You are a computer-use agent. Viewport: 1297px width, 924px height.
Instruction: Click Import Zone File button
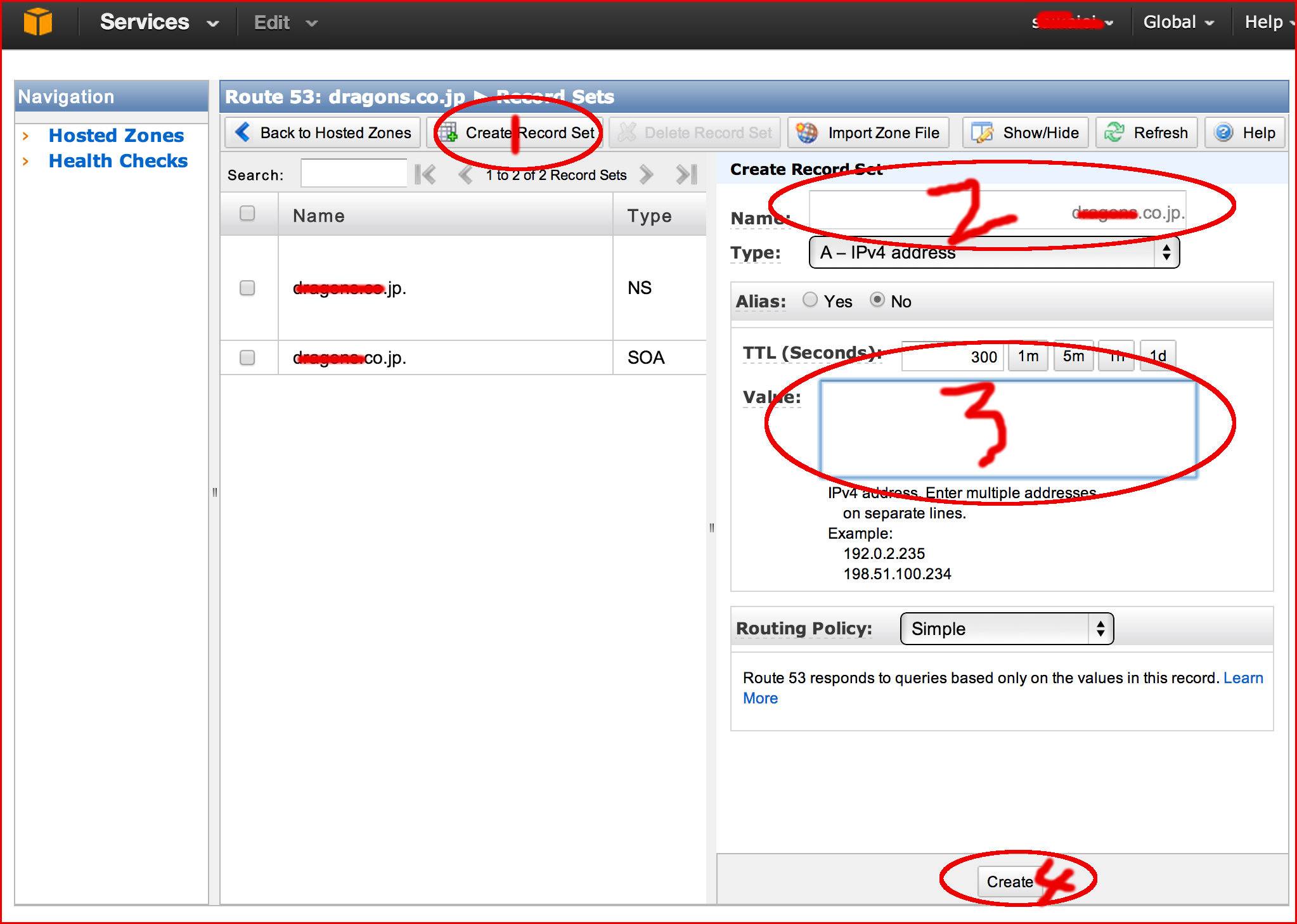[x=868, y=132]
